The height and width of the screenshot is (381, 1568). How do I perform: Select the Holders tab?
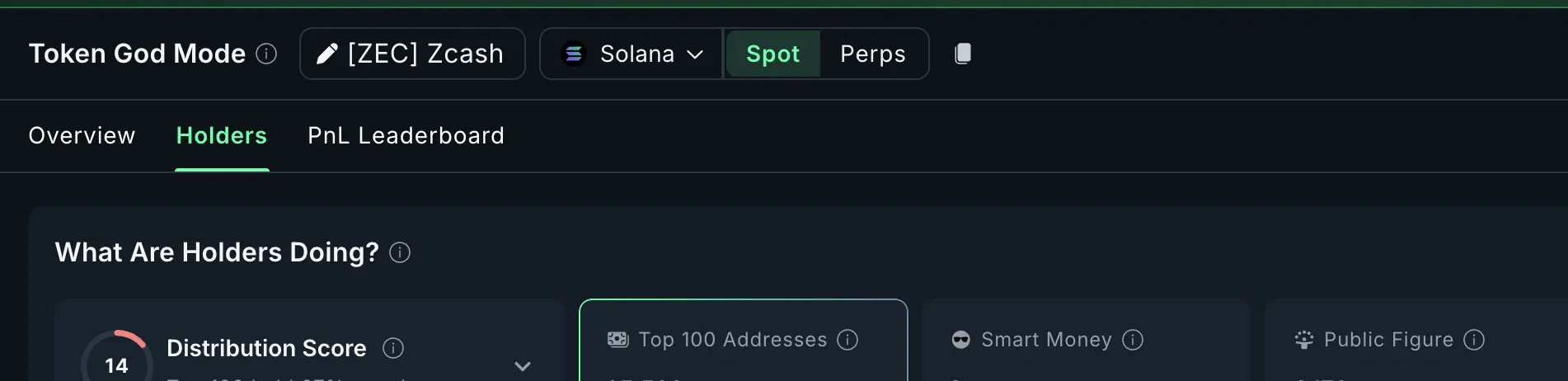(x=222, y=135)
